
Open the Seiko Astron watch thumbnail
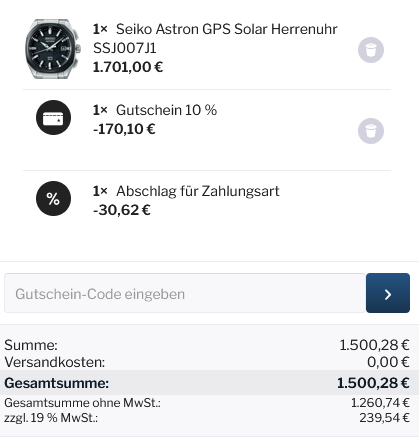[x=52, y=49]
